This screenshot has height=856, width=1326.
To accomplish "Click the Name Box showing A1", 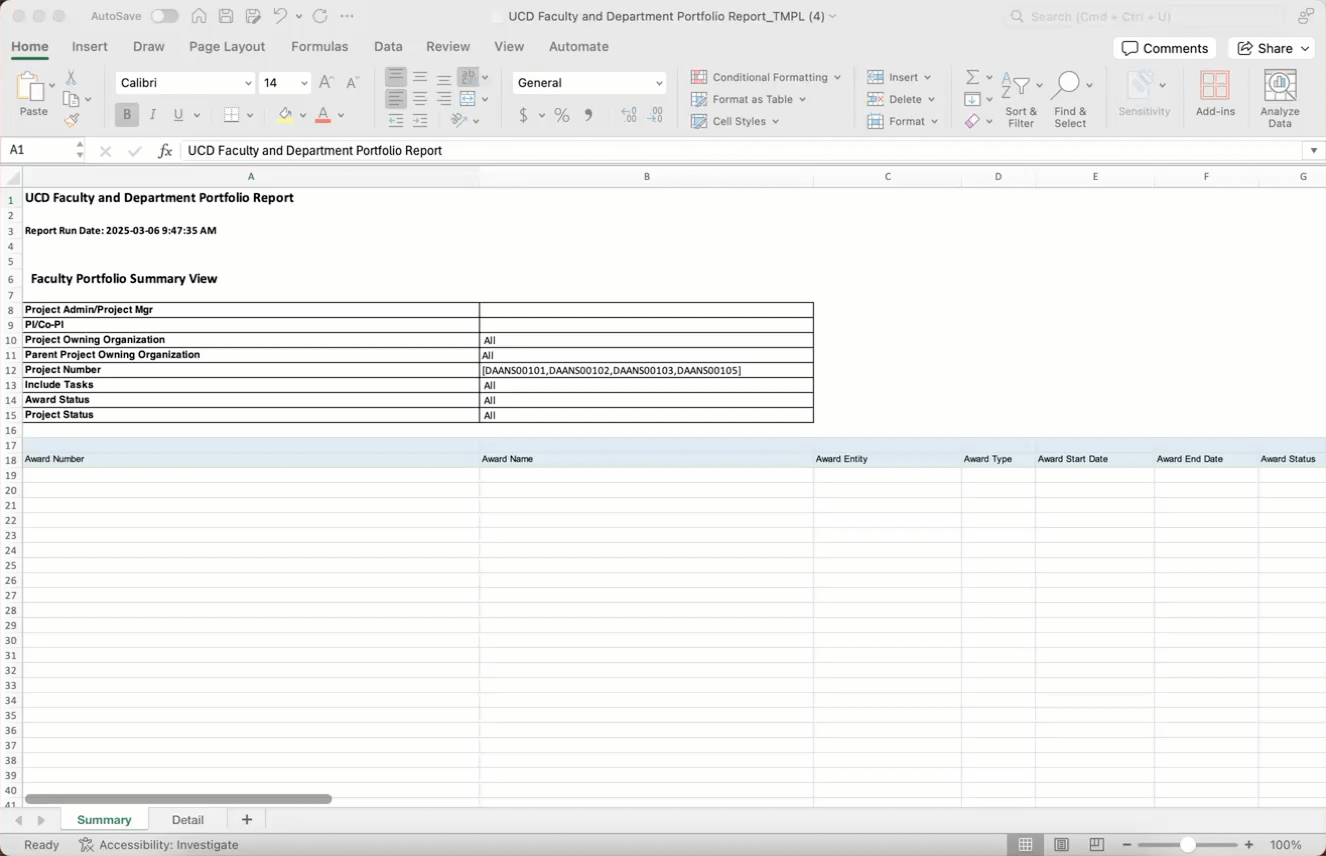I will [x=40, y=150].
